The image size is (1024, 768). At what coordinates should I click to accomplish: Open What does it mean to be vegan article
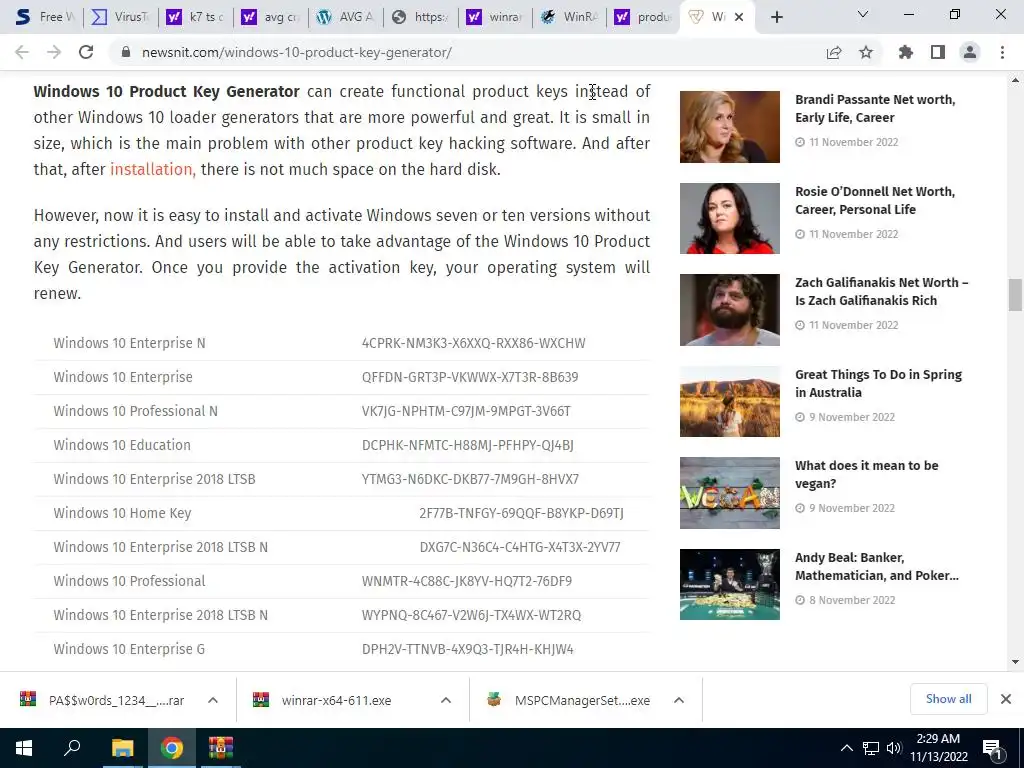point(867,474)
